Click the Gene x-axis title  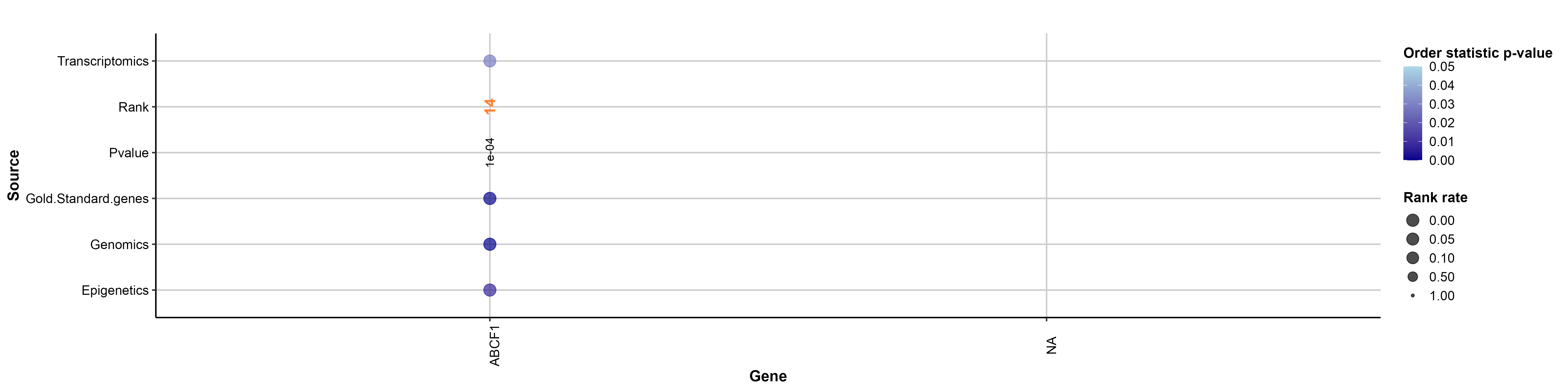(x=768, y=376)
